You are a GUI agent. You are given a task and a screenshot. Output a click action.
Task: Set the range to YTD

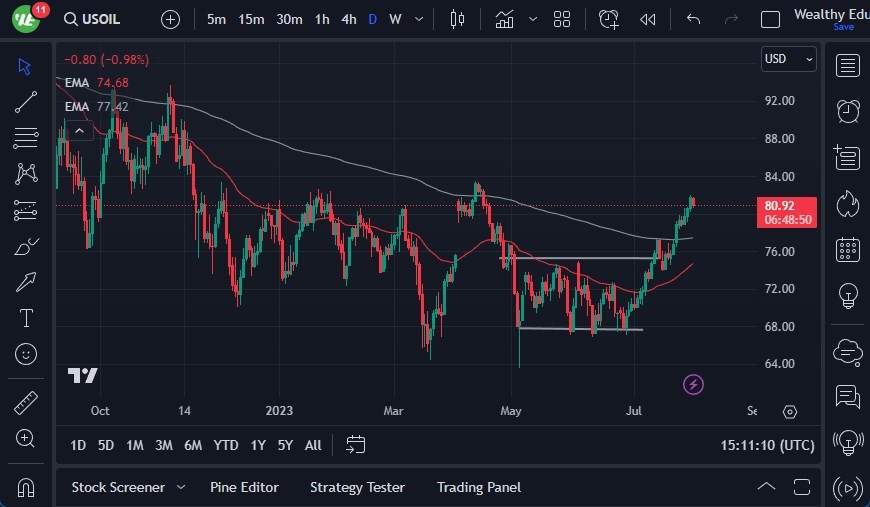226,445
